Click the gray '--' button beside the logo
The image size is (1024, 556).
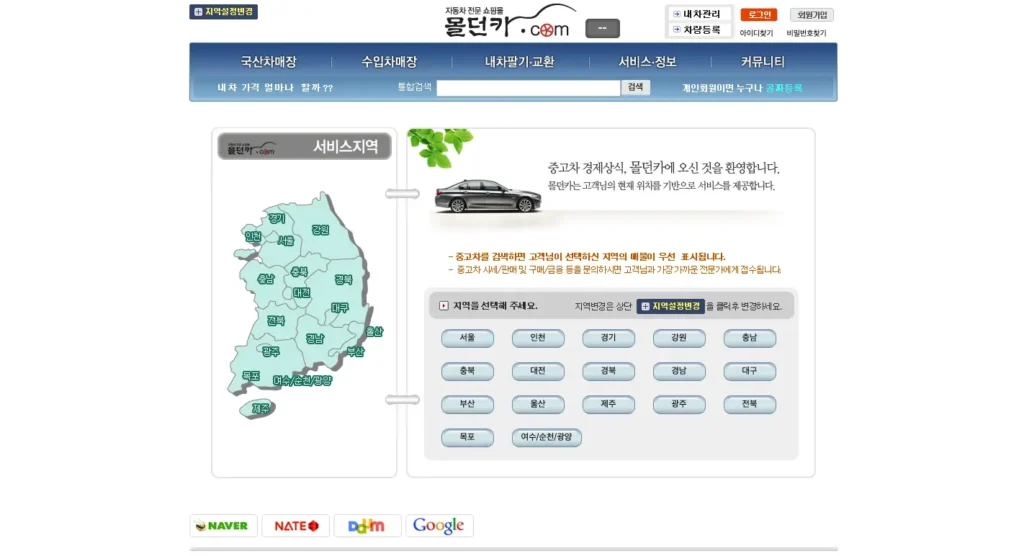[x=602, y=28]
